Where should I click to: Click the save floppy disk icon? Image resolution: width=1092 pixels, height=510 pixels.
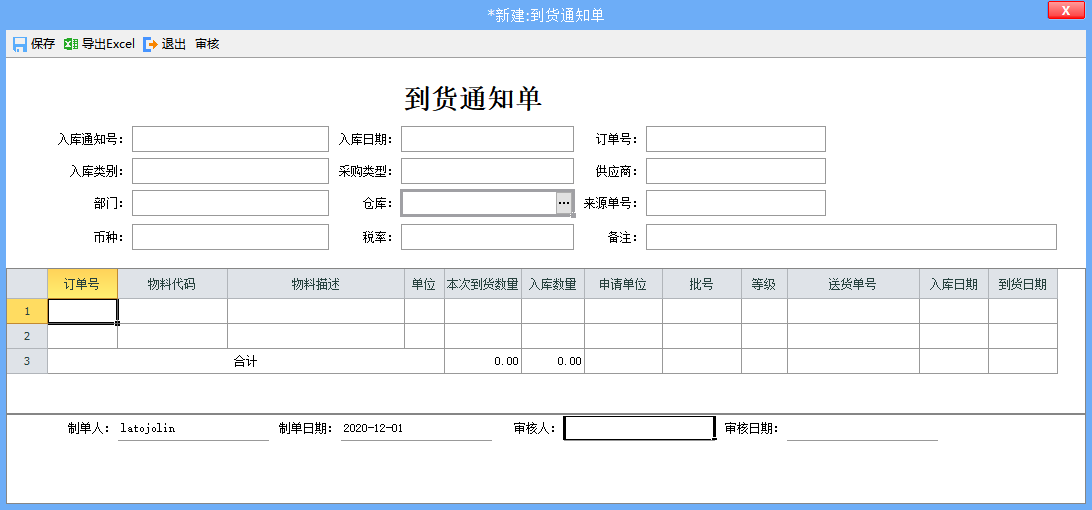tap(20, 44)
